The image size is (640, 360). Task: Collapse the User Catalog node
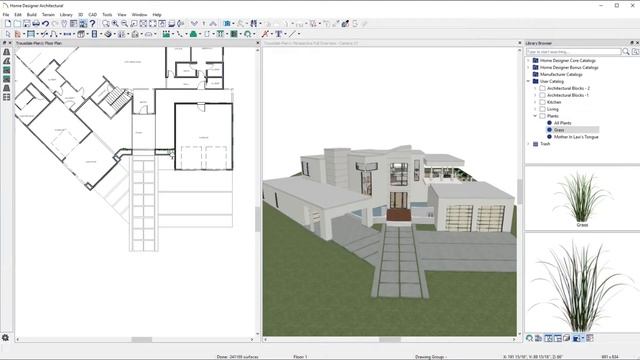(x=529, y=81)
